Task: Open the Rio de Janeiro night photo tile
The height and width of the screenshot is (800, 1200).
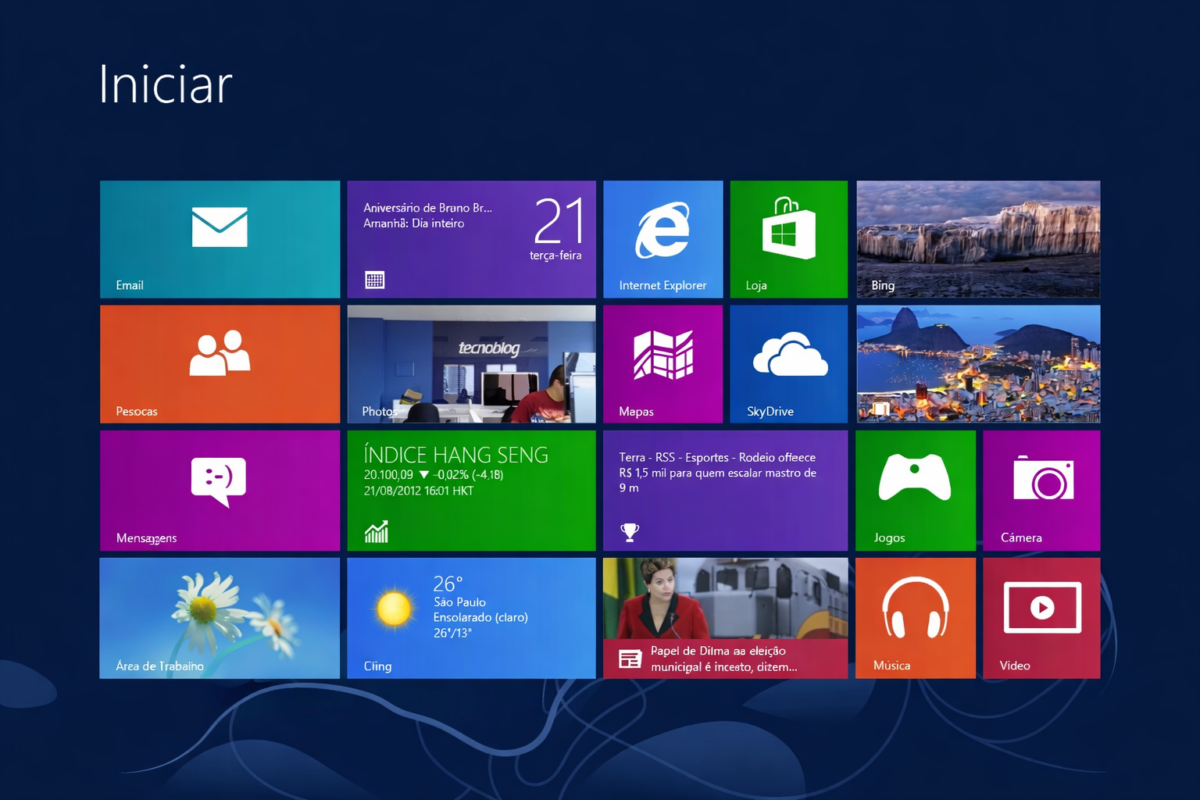Action: point(978,363)
